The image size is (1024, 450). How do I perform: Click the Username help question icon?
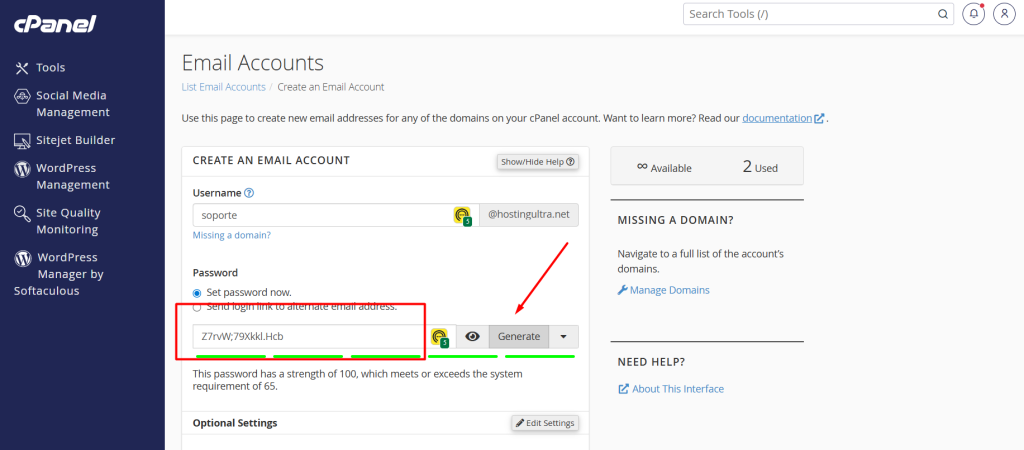[249, 193]
